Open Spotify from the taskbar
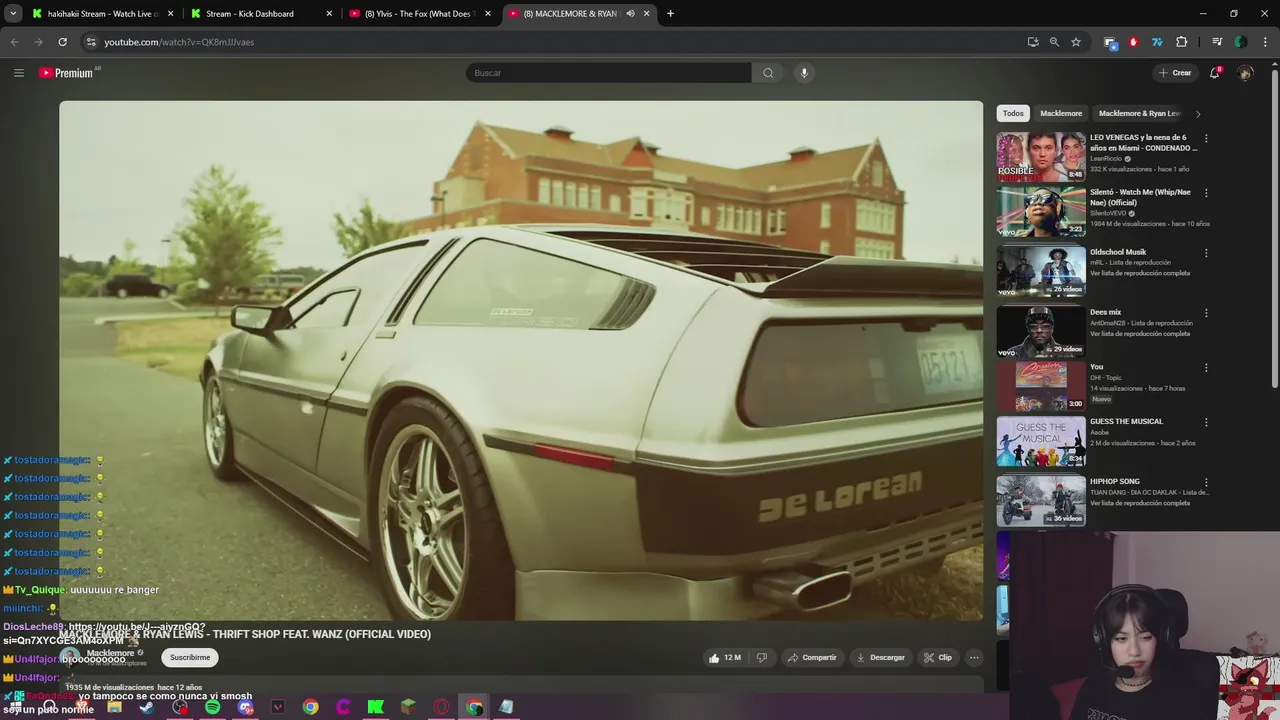Image resolution: width=1280 pixels, height=720 pixels. click(212, 707)
